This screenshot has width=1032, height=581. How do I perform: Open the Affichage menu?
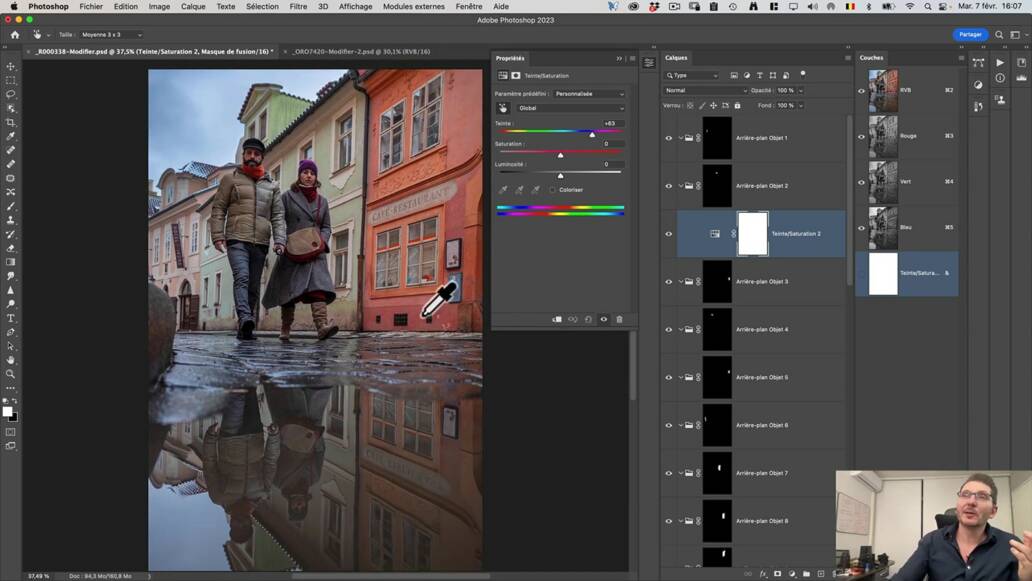tap(355, 6)
